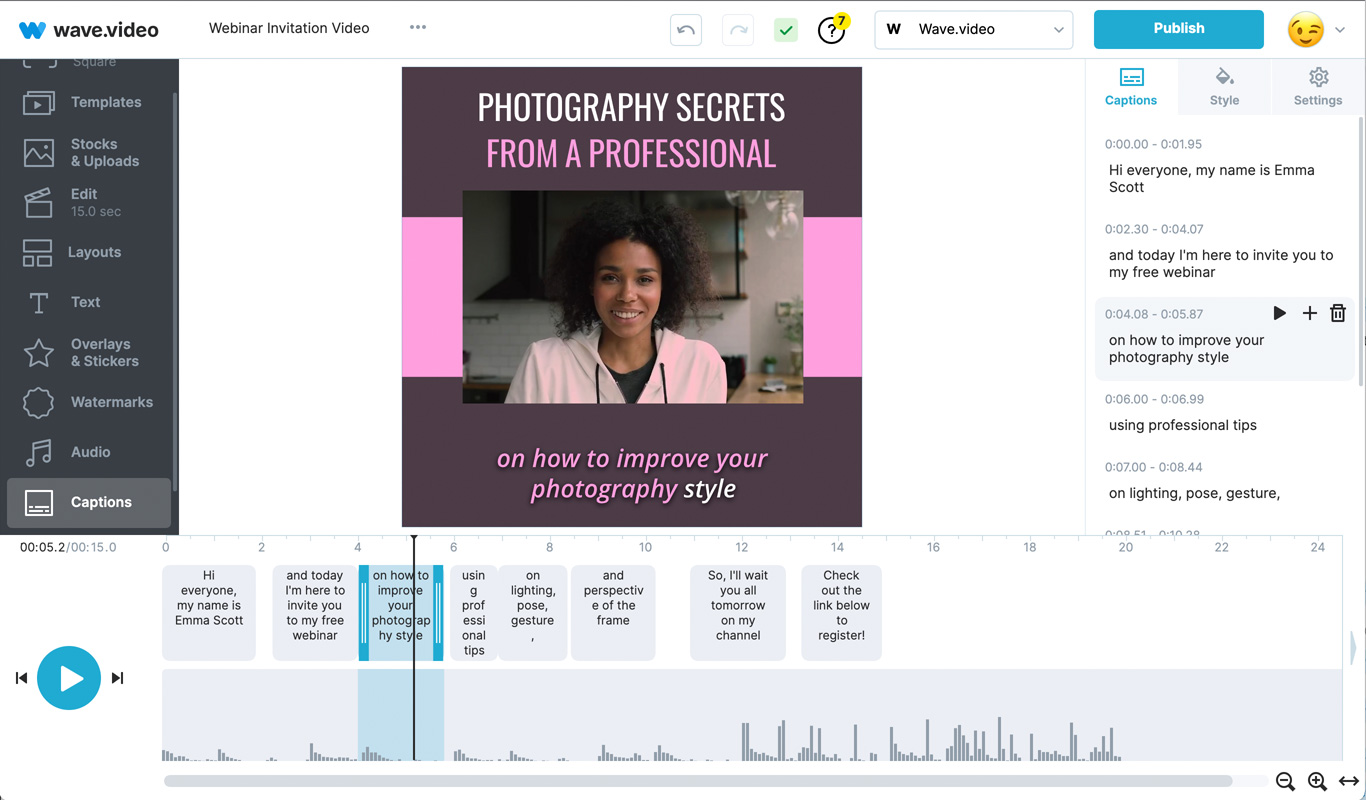Add a new caption with the plus icon

pos(1310,313)
